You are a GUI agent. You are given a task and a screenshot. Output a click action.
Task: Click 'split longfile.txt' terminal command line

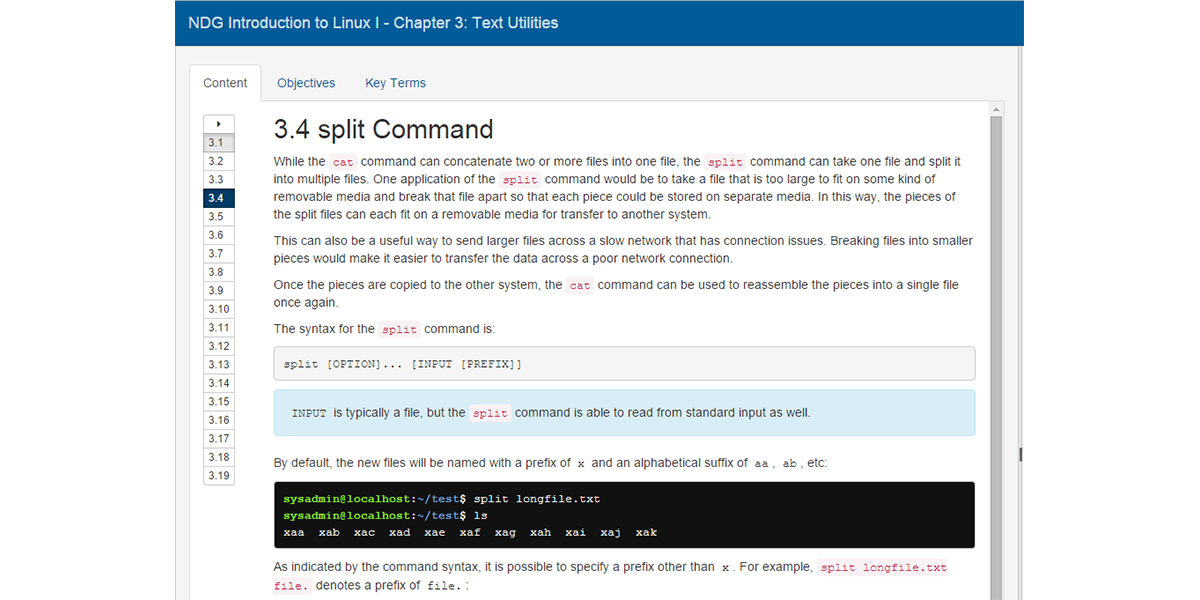[441, 499]
